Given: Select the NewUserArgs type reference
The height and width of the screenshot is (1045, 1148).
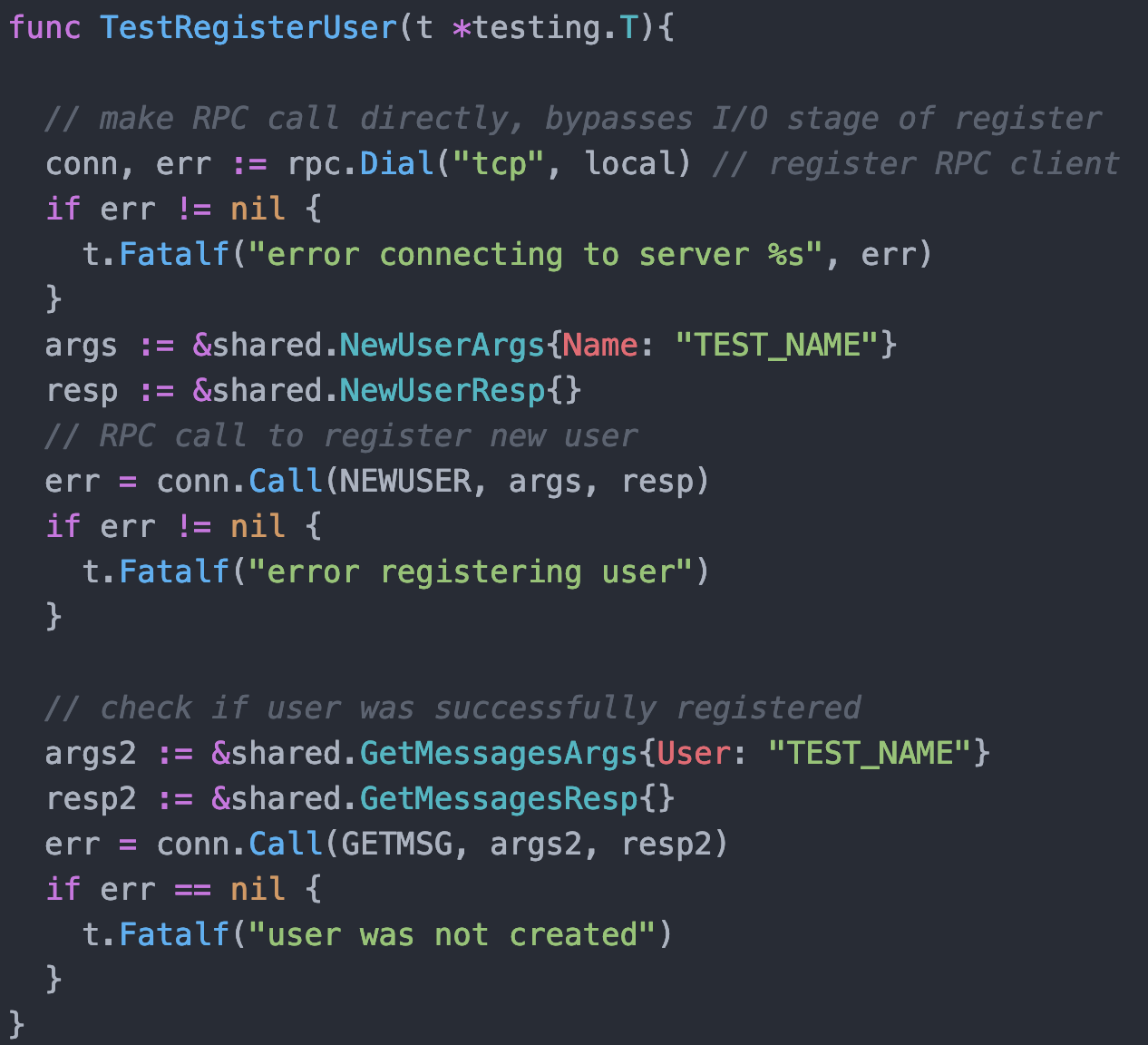Looking at the screenshot, I should coord(442,345).
